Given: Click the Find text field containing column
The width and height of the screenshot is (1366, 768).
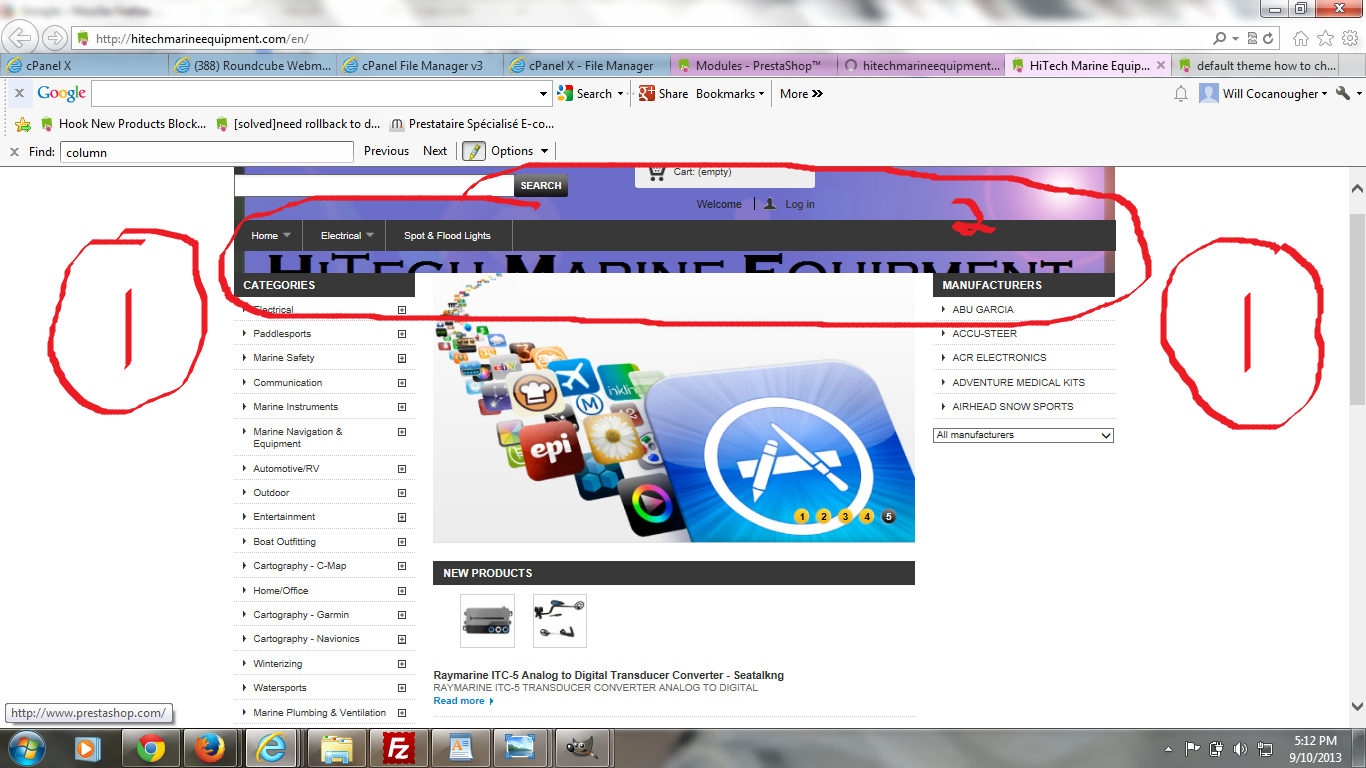Looking at the screenshot, I should pyautogui.click(x=207, y=152).
